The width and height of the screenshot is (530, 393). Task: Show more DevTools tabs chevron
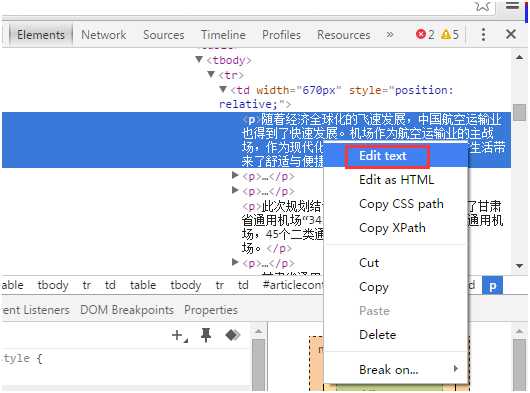(x=390, y=34)
